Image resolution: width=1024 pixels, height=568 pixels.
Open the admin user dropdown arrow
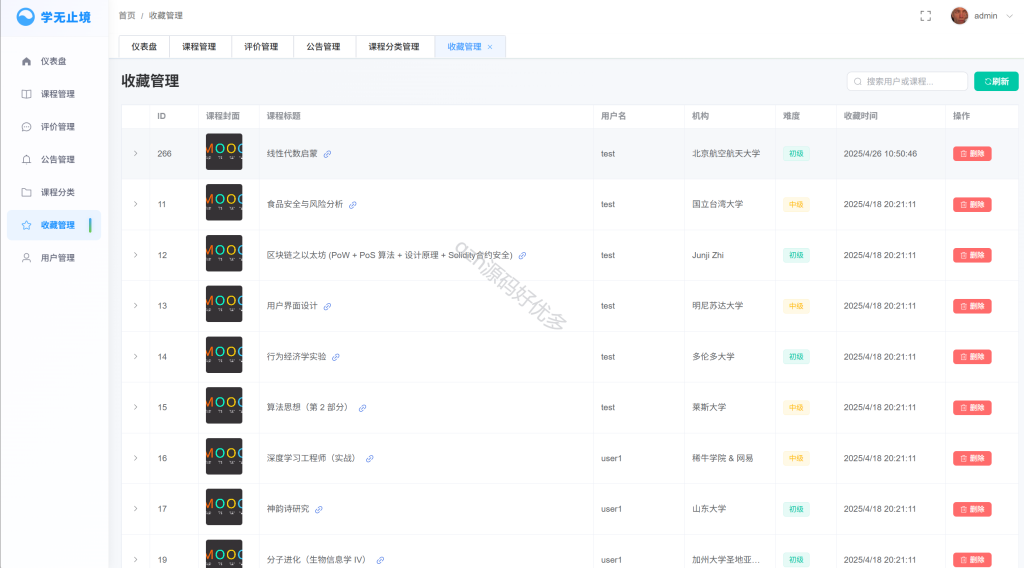(1009, 16)
